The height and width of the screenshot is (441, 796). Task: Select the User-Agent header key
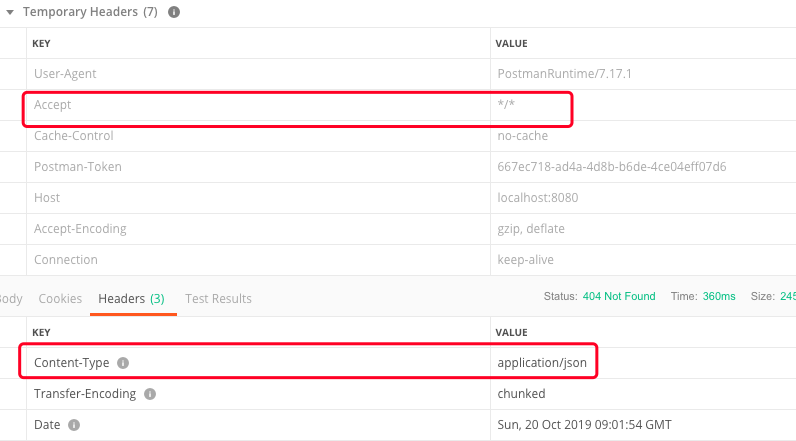point(65,74)
